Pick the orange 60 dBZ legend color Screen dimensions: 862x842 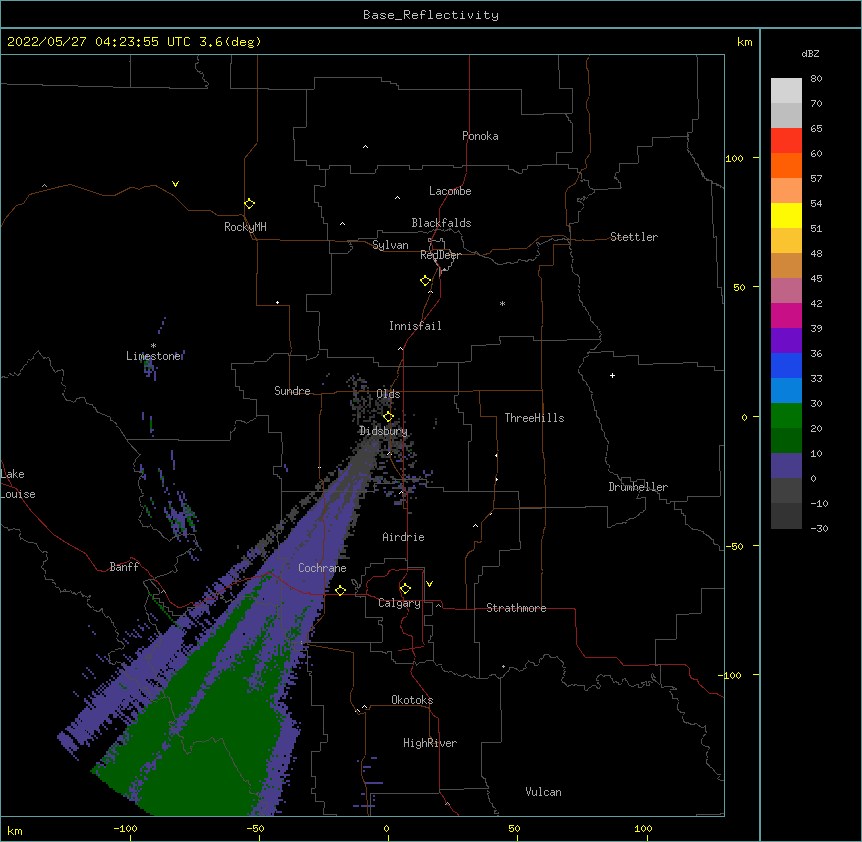click(x=786, y=165)
